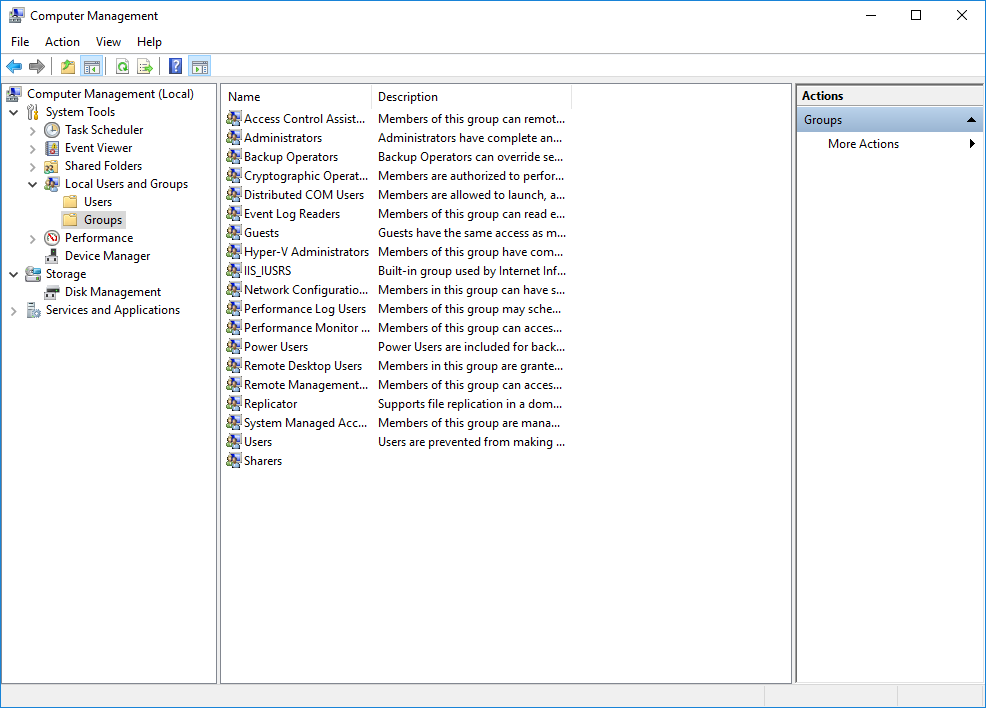Expand the Task Scheduler node

(x=33, y=131)
